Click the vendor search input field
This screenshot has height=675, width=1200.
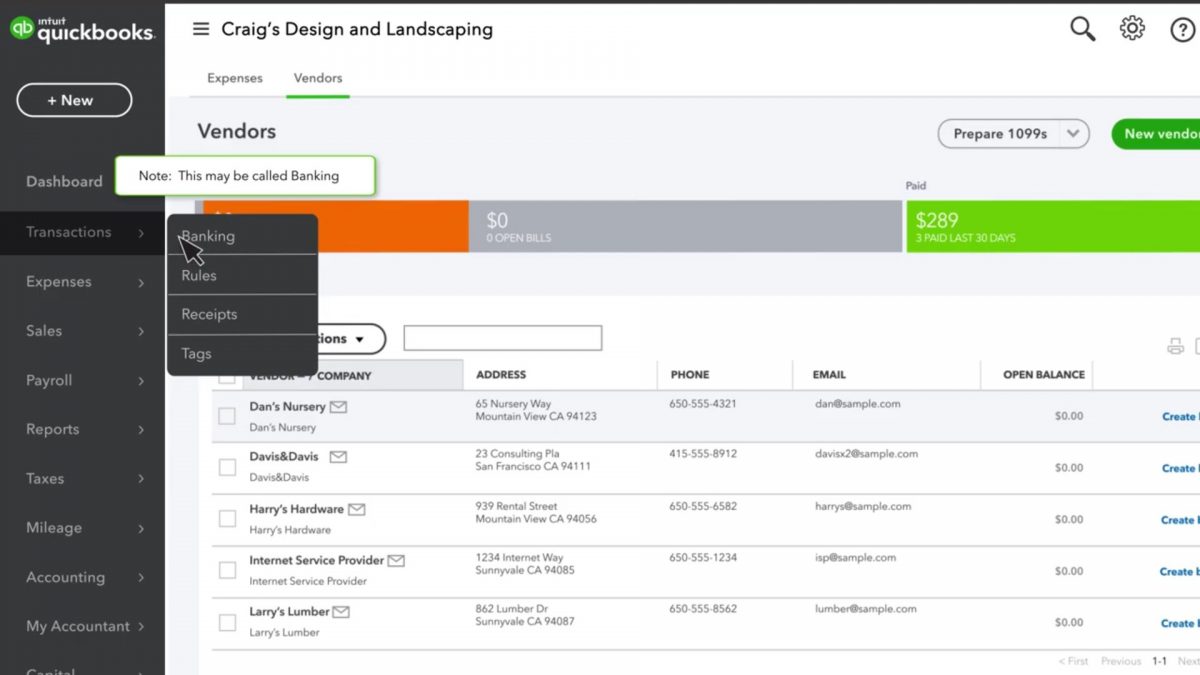pyautogui.click(x=502, y=338)
